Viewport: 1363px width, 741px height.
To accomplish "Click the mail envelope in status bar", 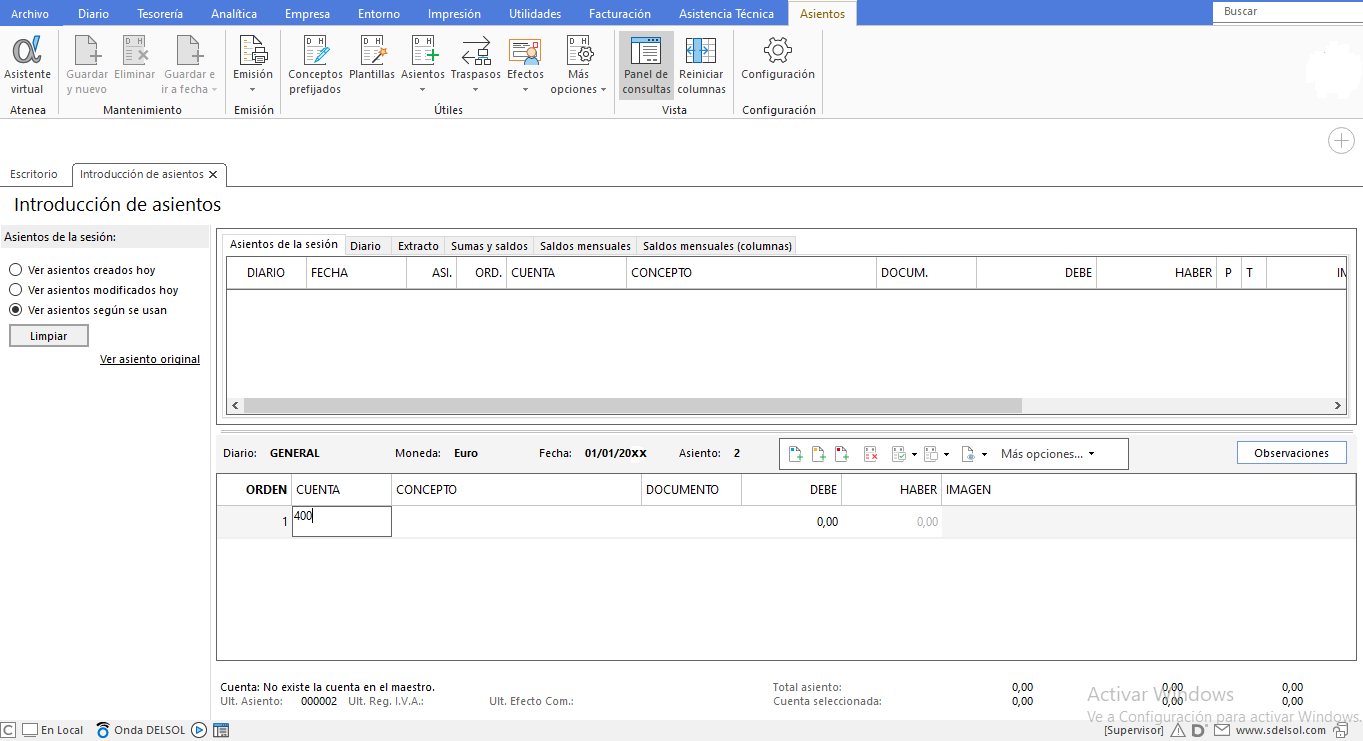I will 1221,730.
